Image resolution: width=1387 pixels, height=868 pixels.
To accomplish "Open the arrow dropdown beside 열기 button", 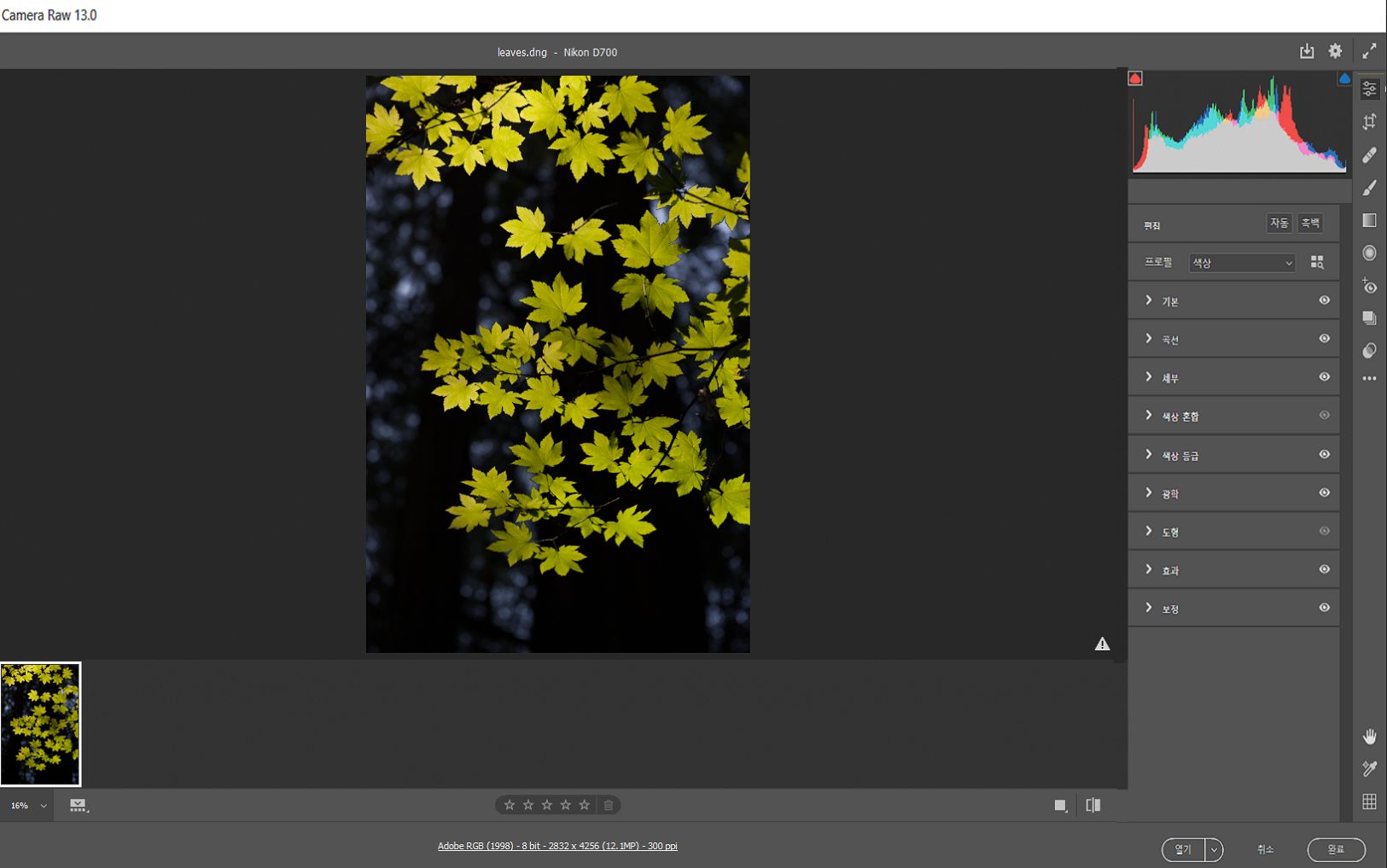I will click(1214, 850).
